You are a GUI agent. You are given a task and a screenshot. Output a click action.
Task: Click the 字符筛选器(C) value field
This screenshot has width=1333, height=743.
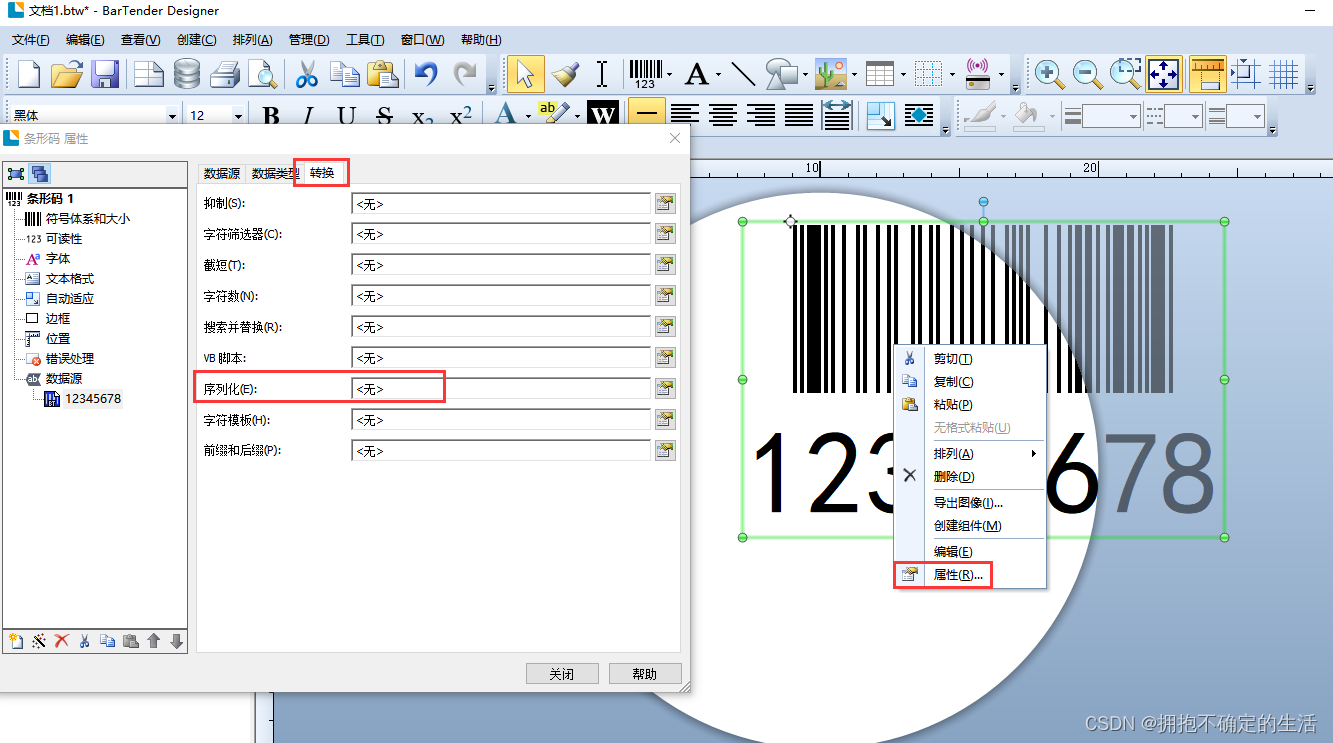pyautogui.click(x=501, y=234)
